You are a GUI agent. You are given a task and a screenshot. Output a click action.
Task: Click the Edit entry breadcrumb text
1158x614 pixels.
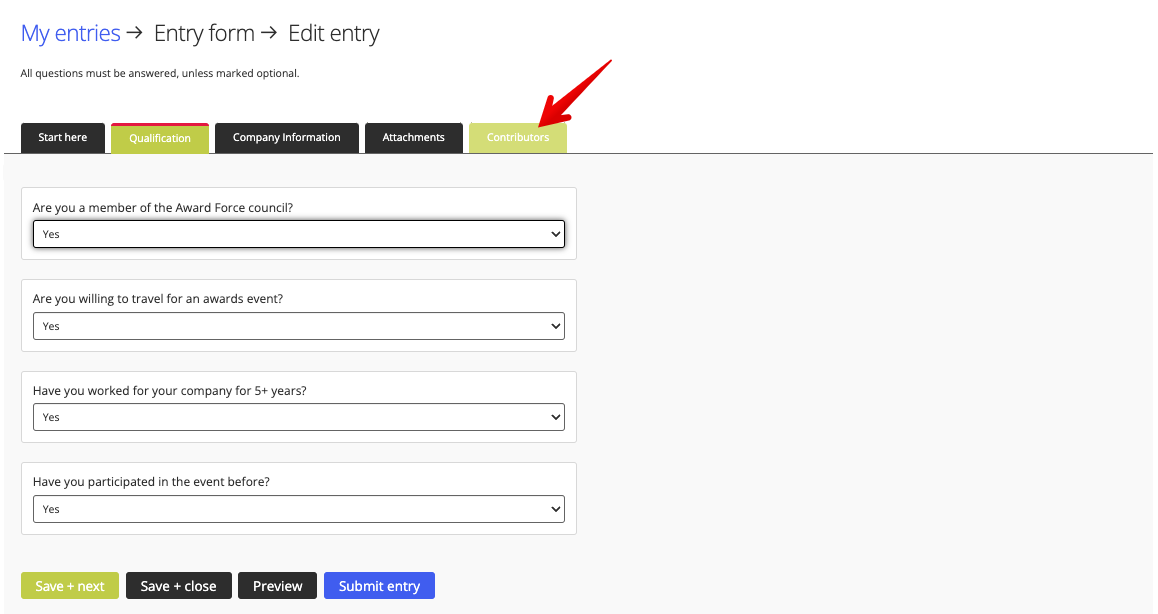[x=333, y=32]
